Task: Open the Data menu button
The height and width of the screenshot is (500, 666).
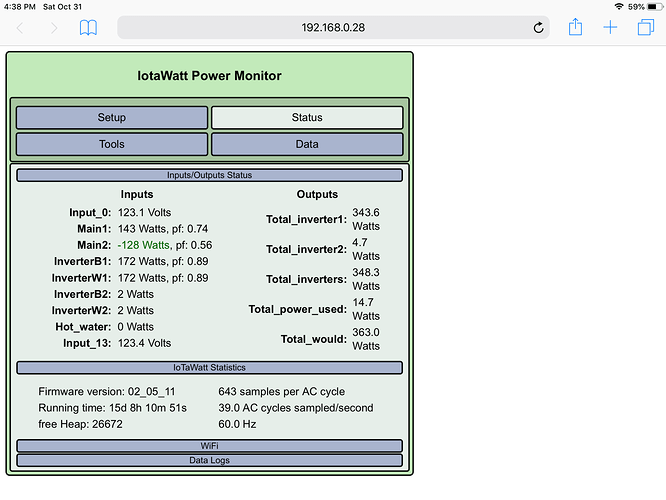Action: [307, 144]
